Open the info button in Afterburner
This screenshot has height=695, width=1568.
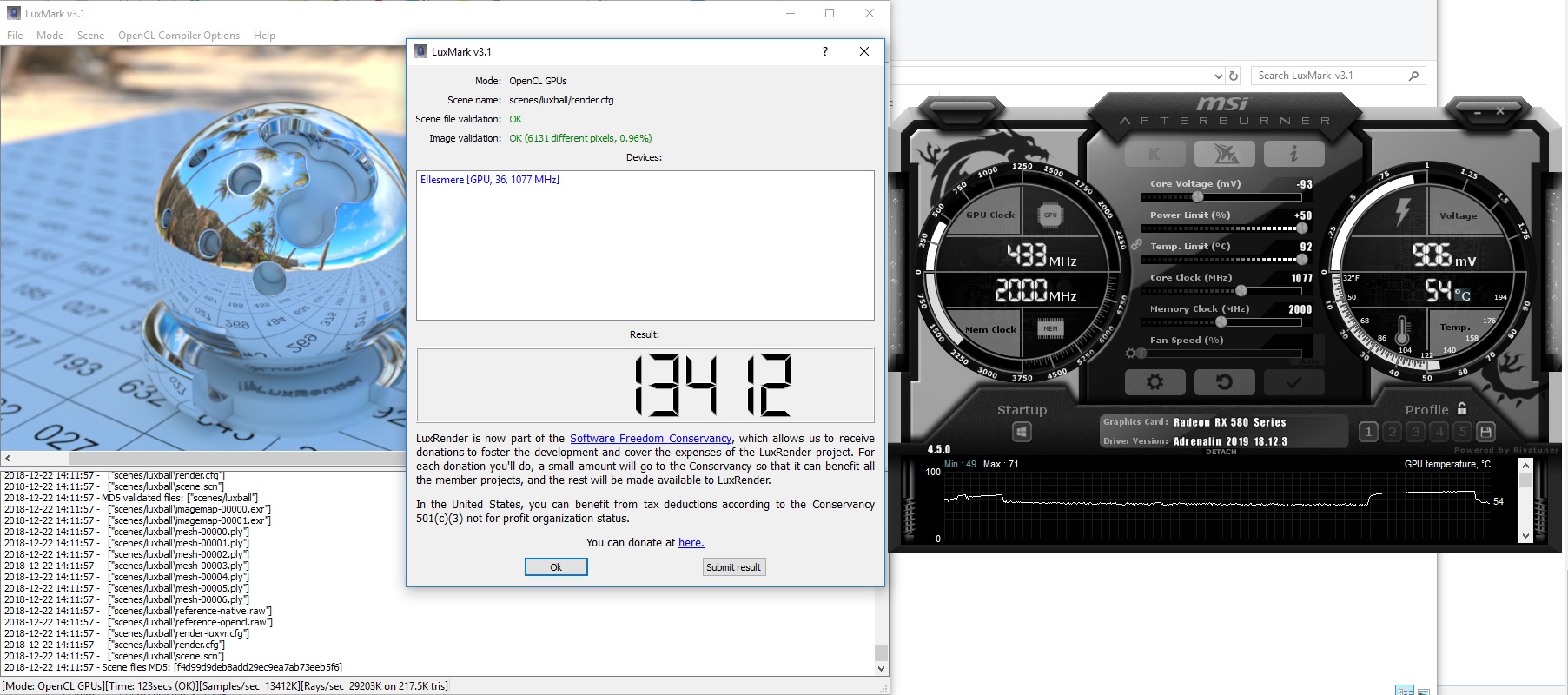pos(1293,154)
